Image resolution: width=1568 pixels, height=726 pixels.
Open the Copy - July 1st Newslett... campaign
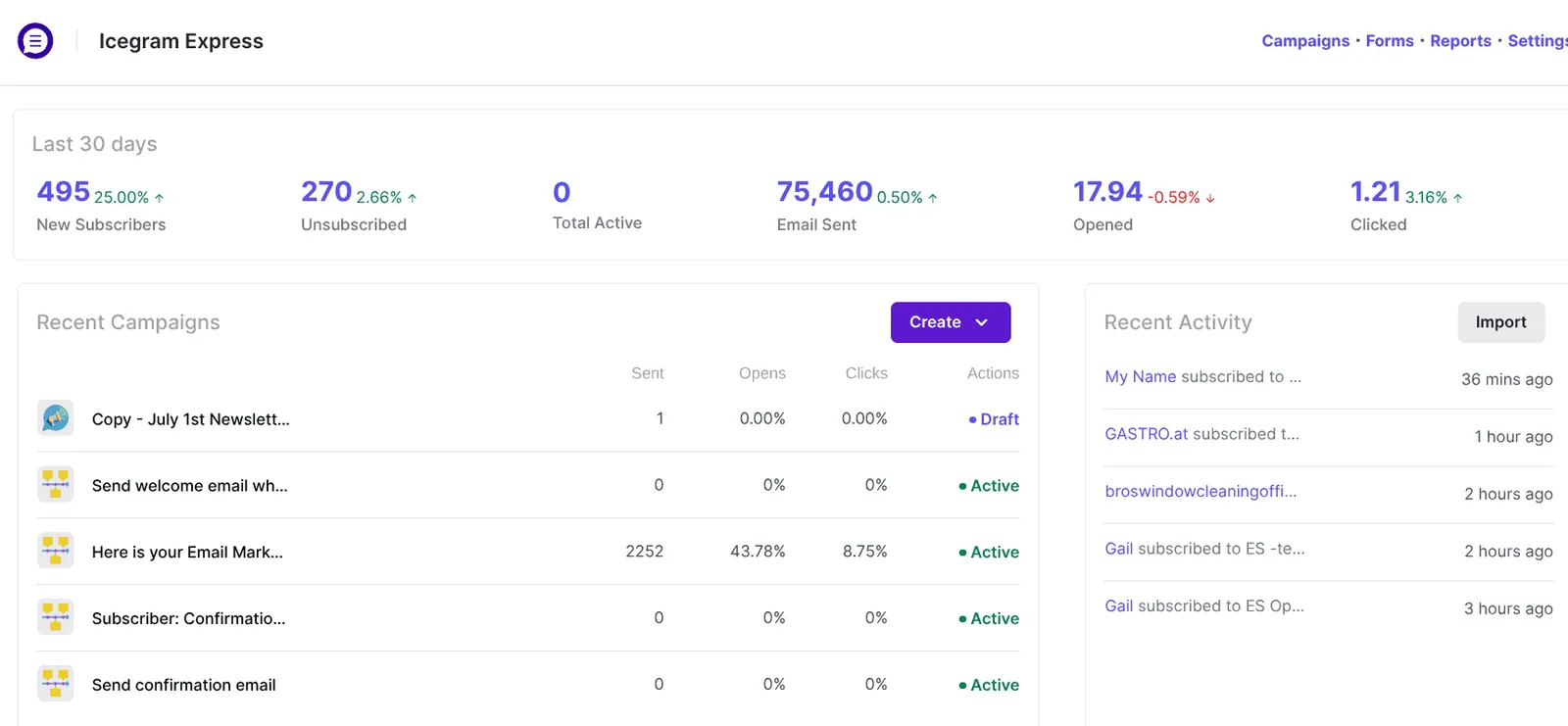[191, 419]
